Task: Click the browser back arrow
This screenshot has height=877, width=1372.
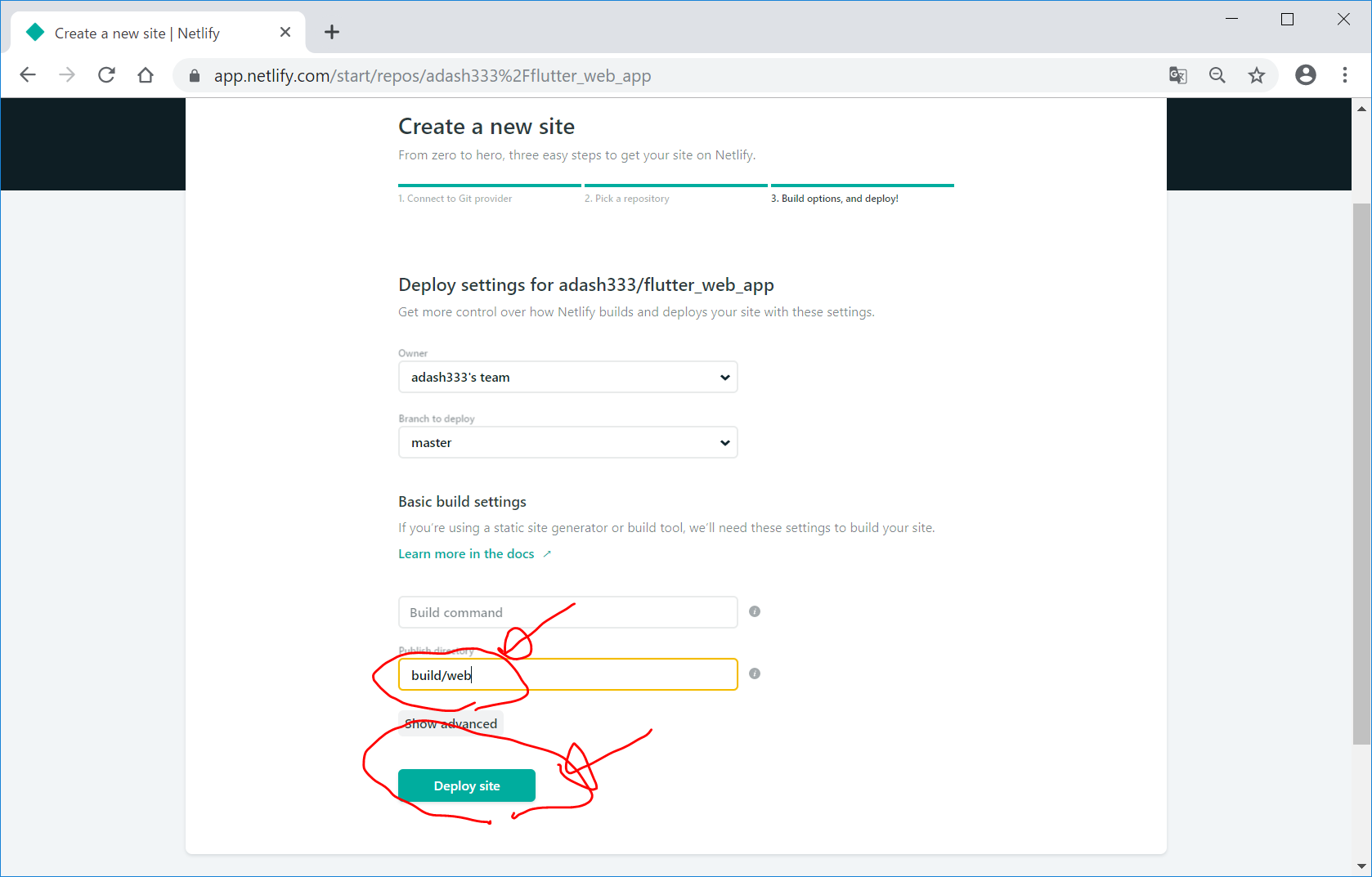Action: tap(28, 75)
